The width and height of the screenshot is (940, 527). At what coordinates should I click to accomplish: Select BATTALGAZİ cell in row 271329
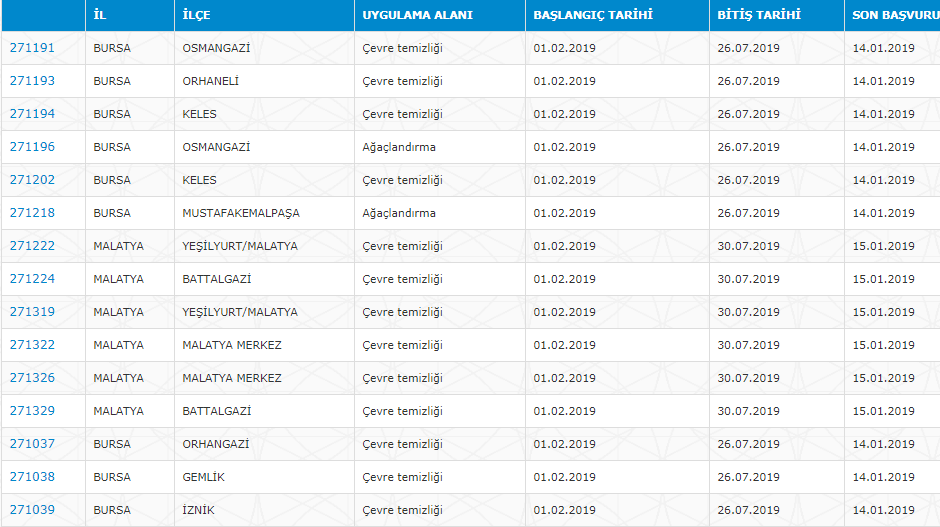click(264, 411)
